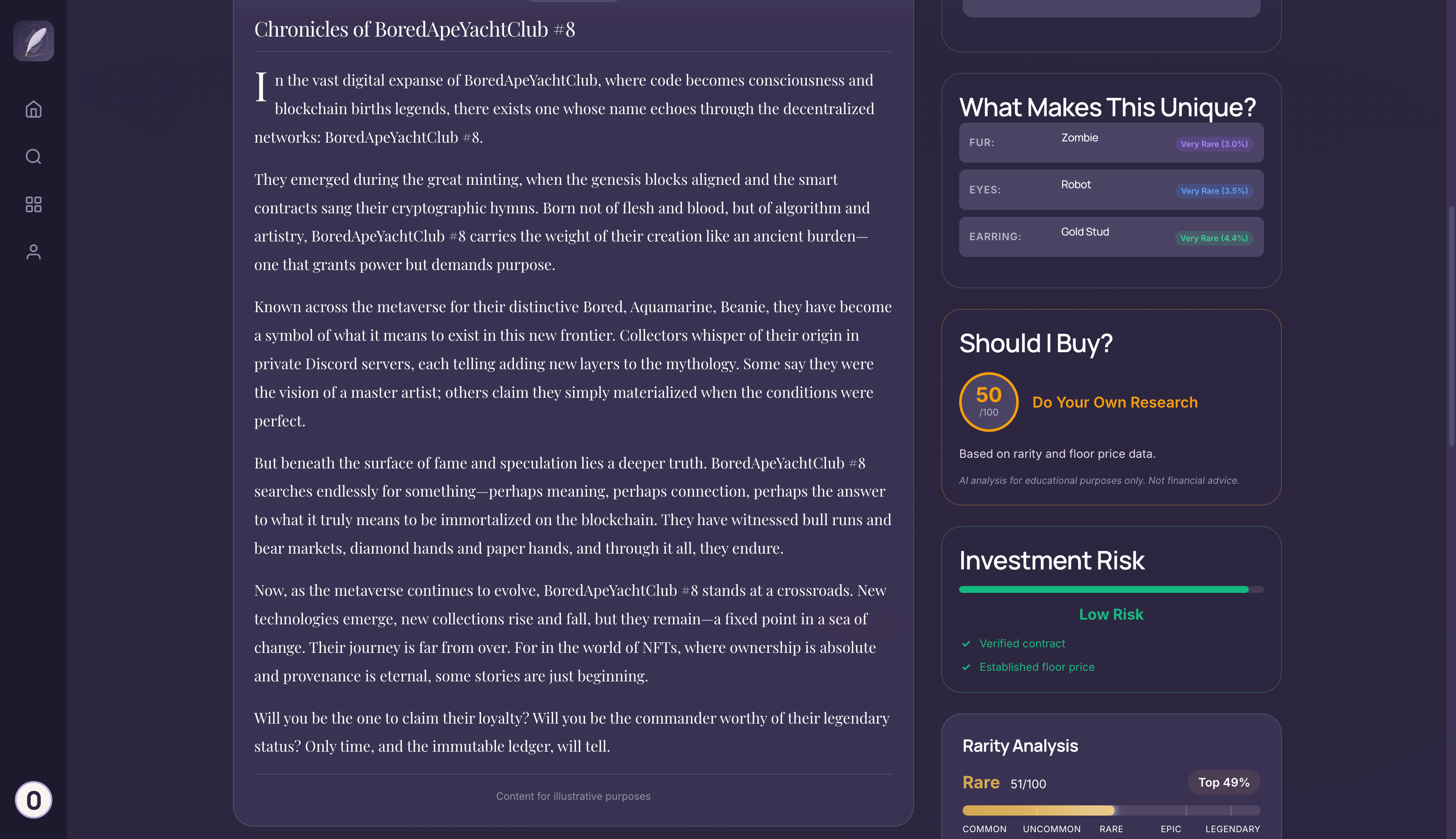Image resolution: width=1456 pixels, height=839 pixels.
Task: Select the Fur Zombie trait row
Action: coord(1111,142)
